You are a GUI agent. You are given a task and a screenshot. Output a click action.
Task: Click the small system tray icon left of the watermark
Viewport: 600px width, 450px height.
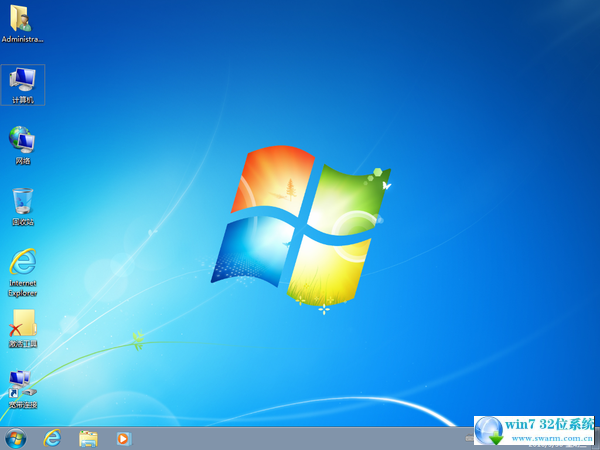click(x=469, y=436)
